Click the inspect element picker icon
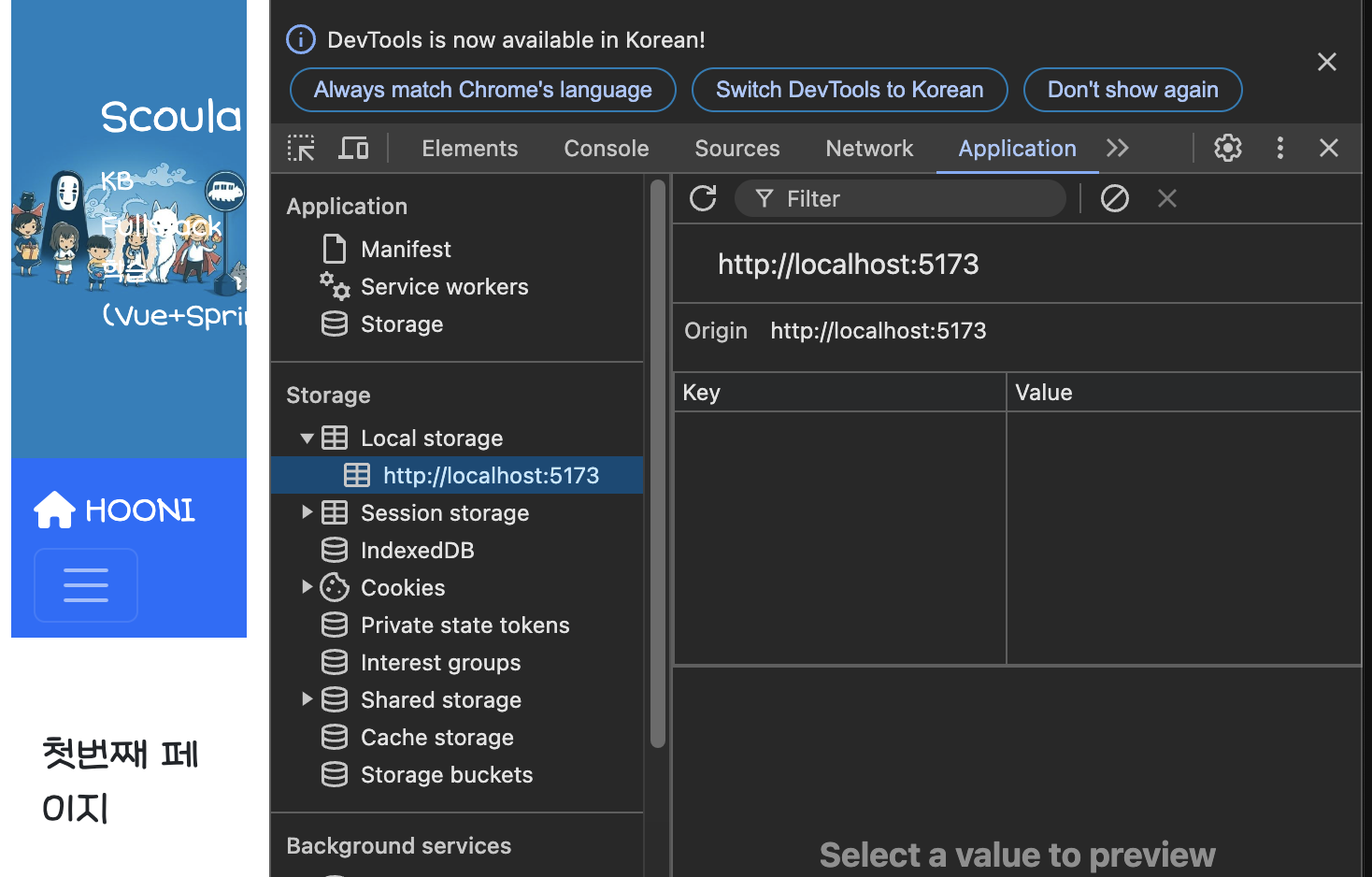The image size is (1372, 877). [x=301, y=148]
